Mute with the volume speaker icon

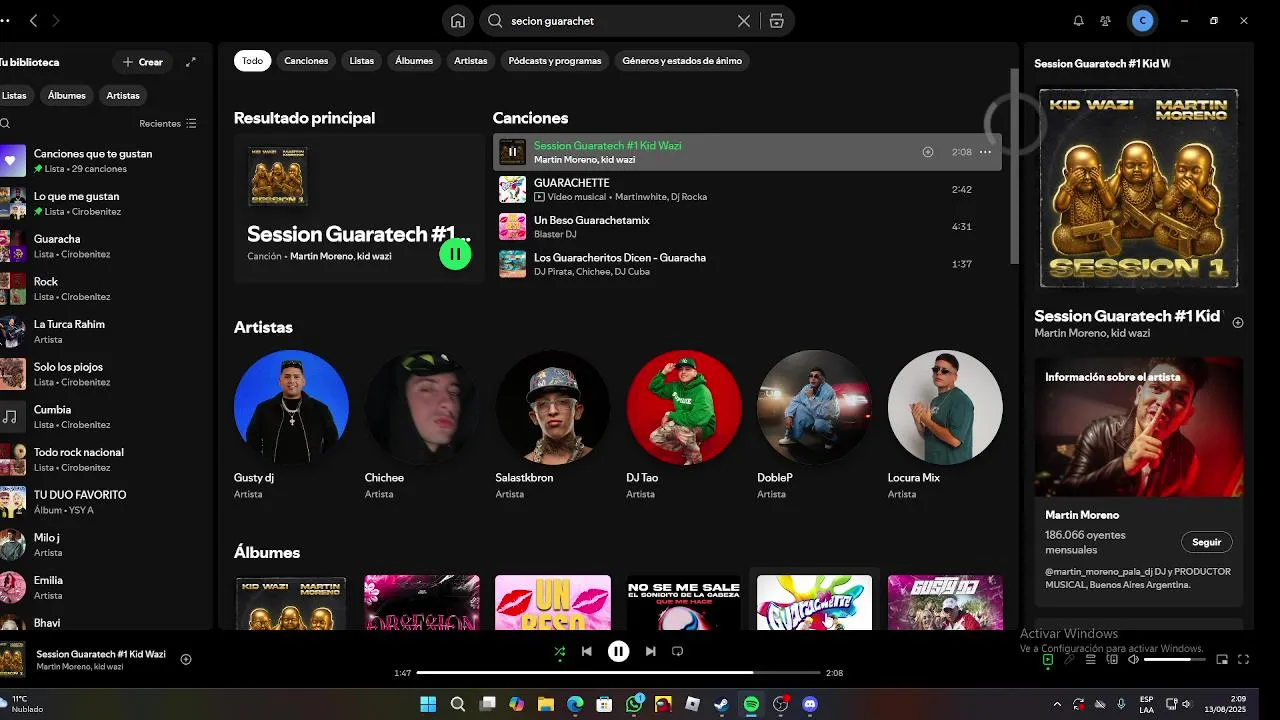pyautogui.click(x=1133, y=659)
